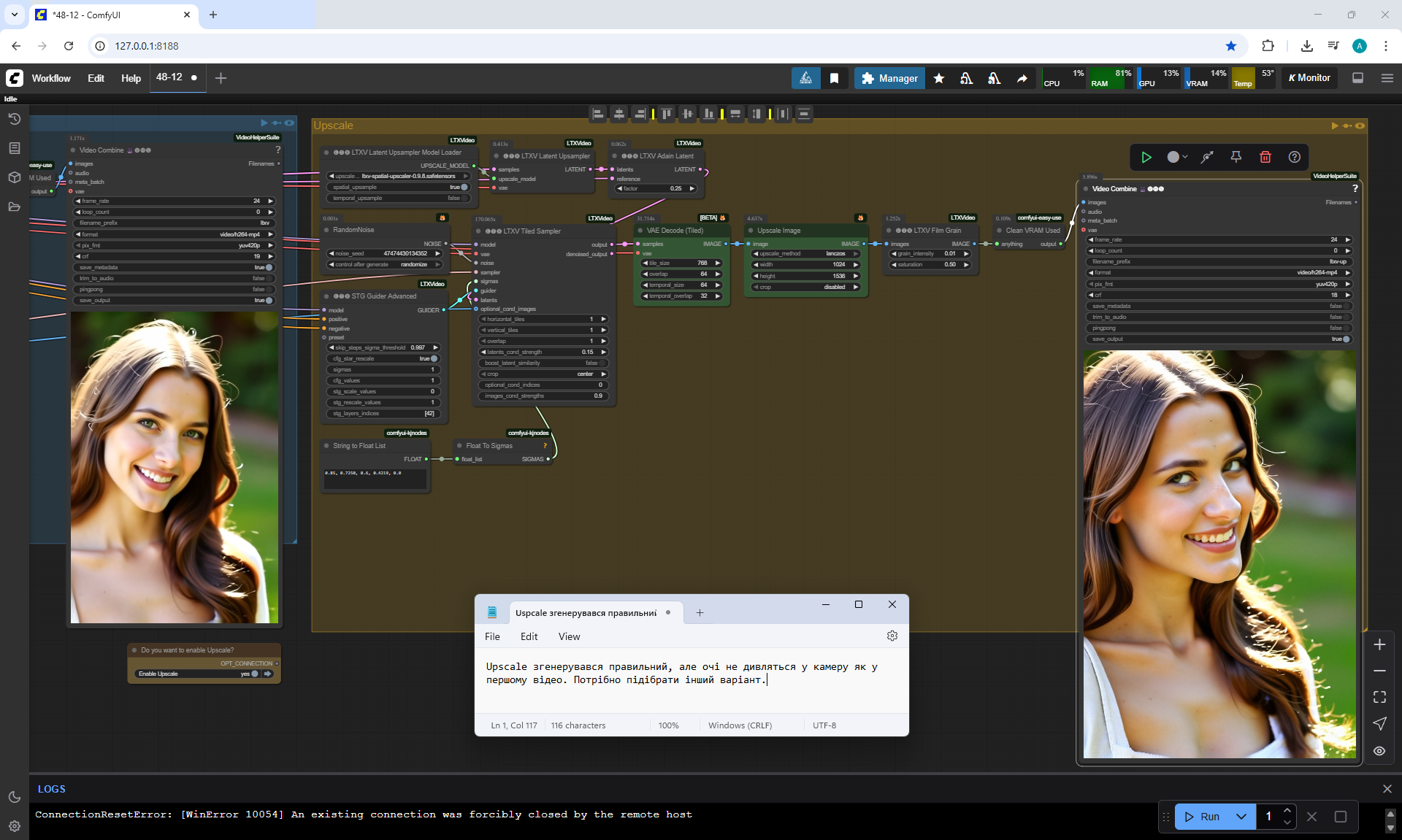
Task: Click the Run button
Action: (1202, 817)
